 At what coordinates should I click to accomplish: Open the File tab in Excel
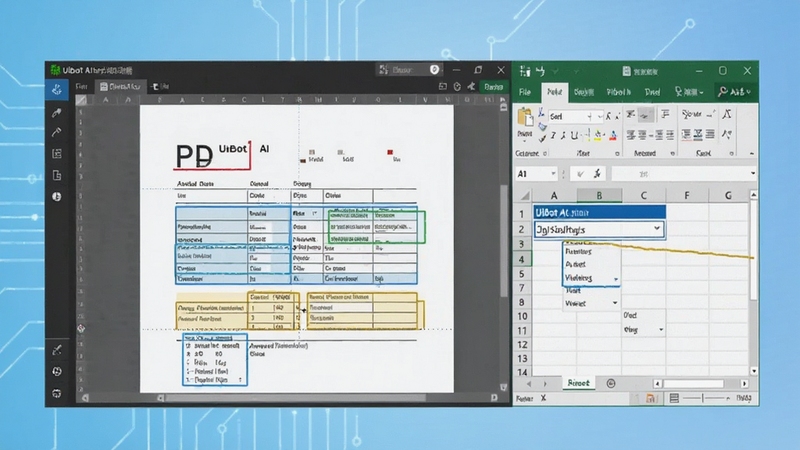525,92
